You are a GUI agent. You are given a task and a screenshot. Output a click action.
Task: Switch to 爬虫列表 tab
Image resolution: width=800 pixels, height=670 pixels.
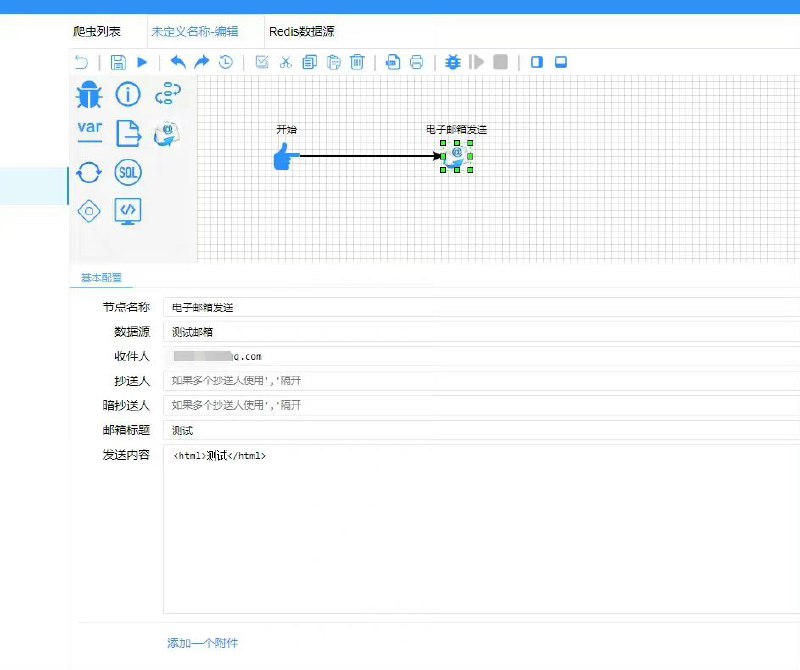tap(96, 31)
